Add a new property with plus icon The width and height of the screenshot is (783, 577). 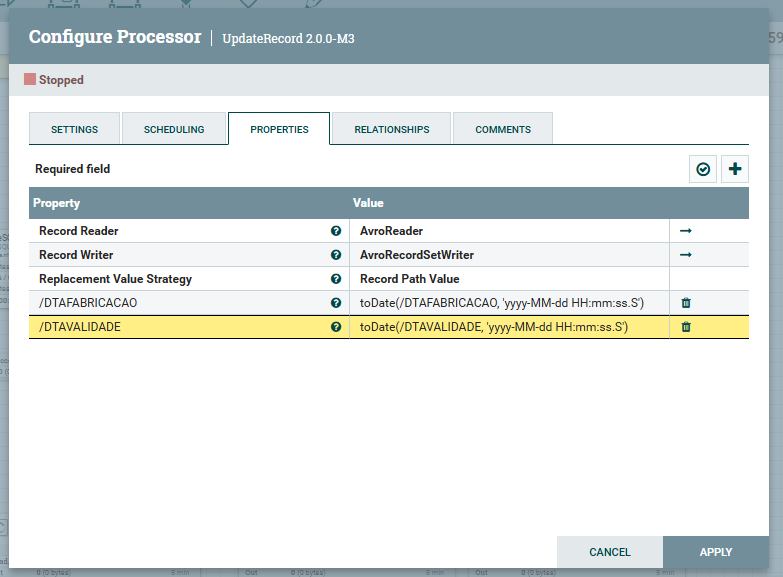(x=735, y=169)
